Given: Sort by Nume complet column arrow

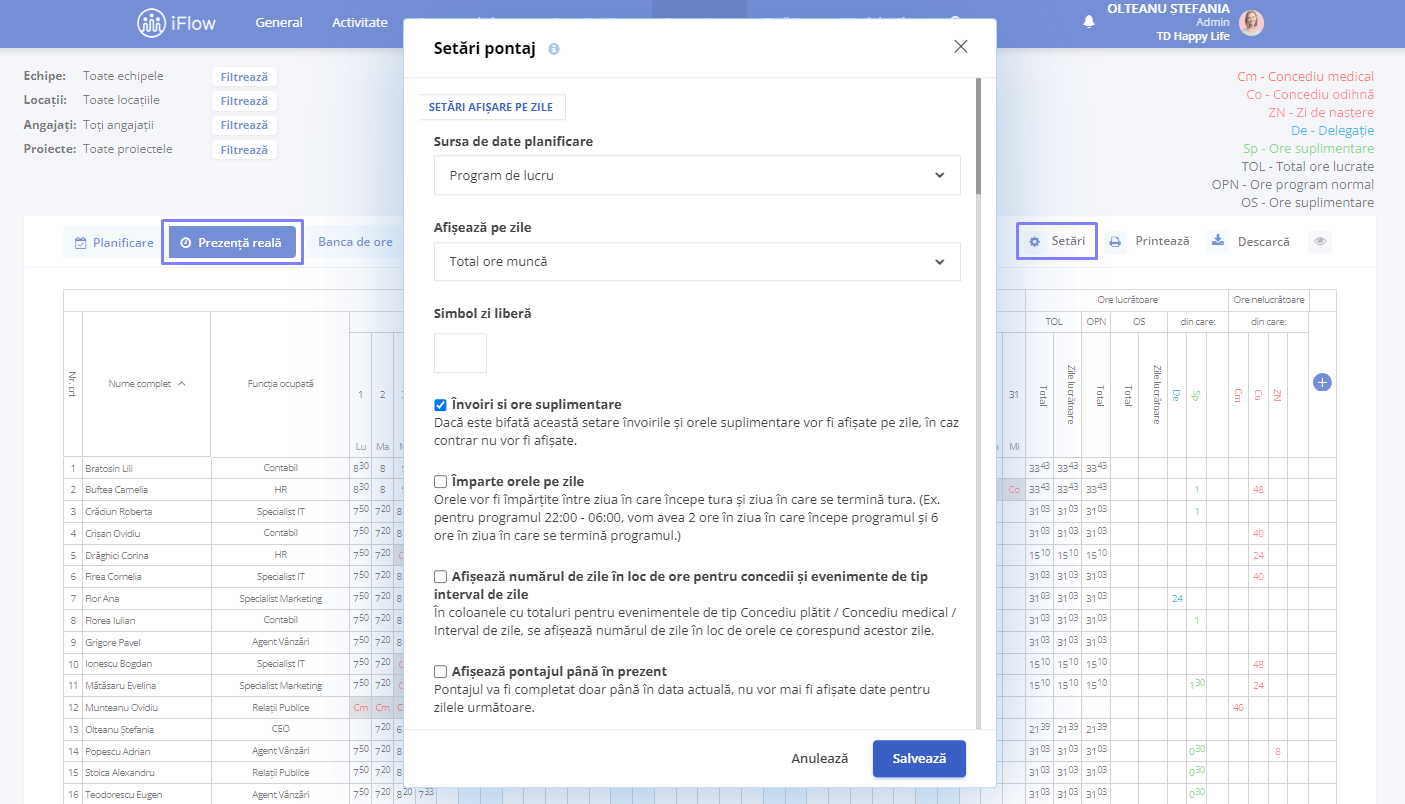Looking at the screenshot, I should (181, 383).
